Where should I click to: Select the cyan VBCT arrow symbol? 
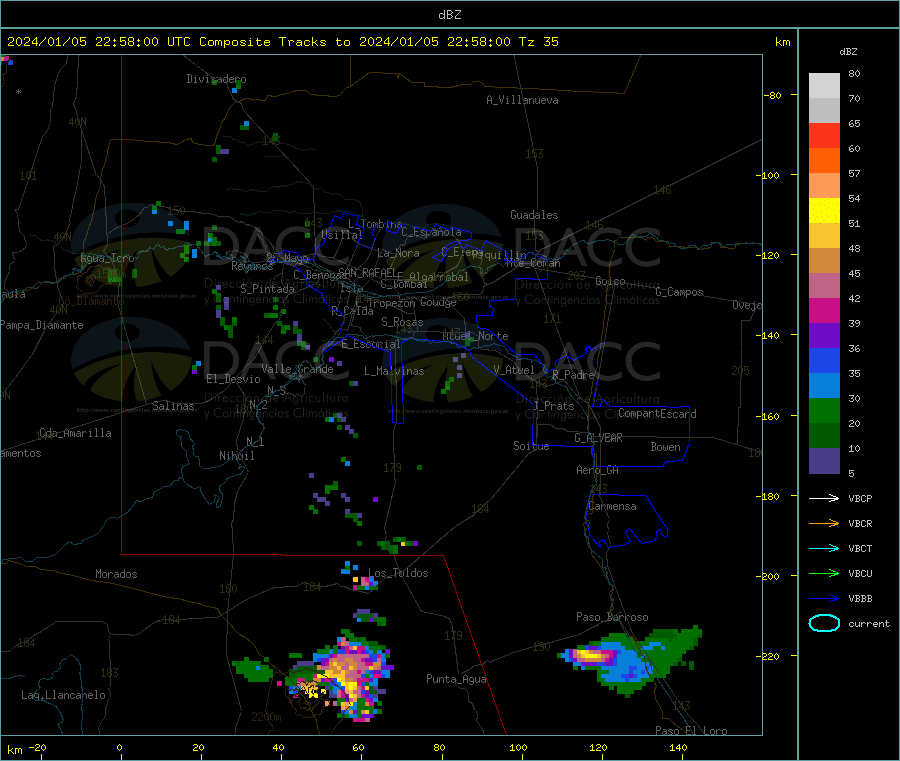pyautogui.click(x=824, y=548)
